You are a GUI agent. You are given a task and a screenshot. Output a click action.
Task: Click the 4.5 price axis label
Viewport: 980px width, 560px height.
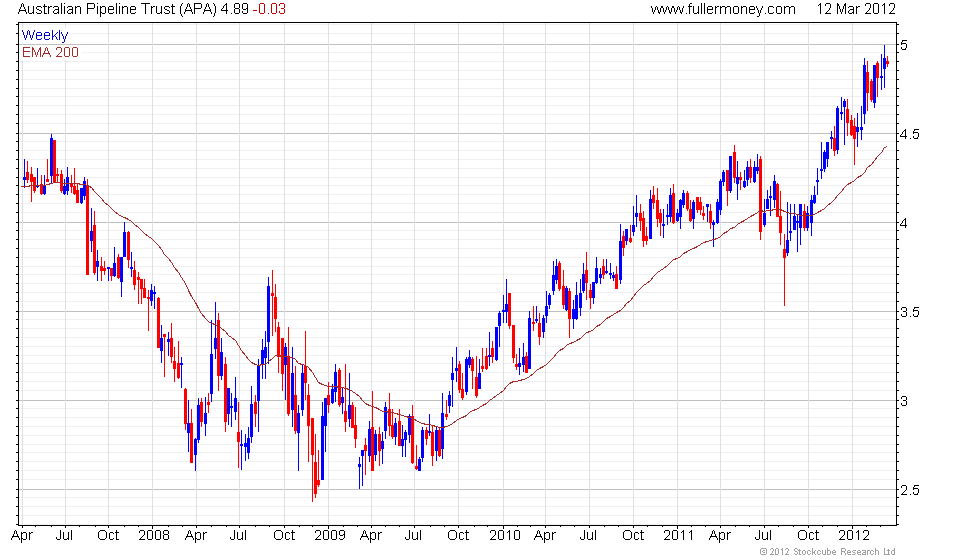pos(909,134)
